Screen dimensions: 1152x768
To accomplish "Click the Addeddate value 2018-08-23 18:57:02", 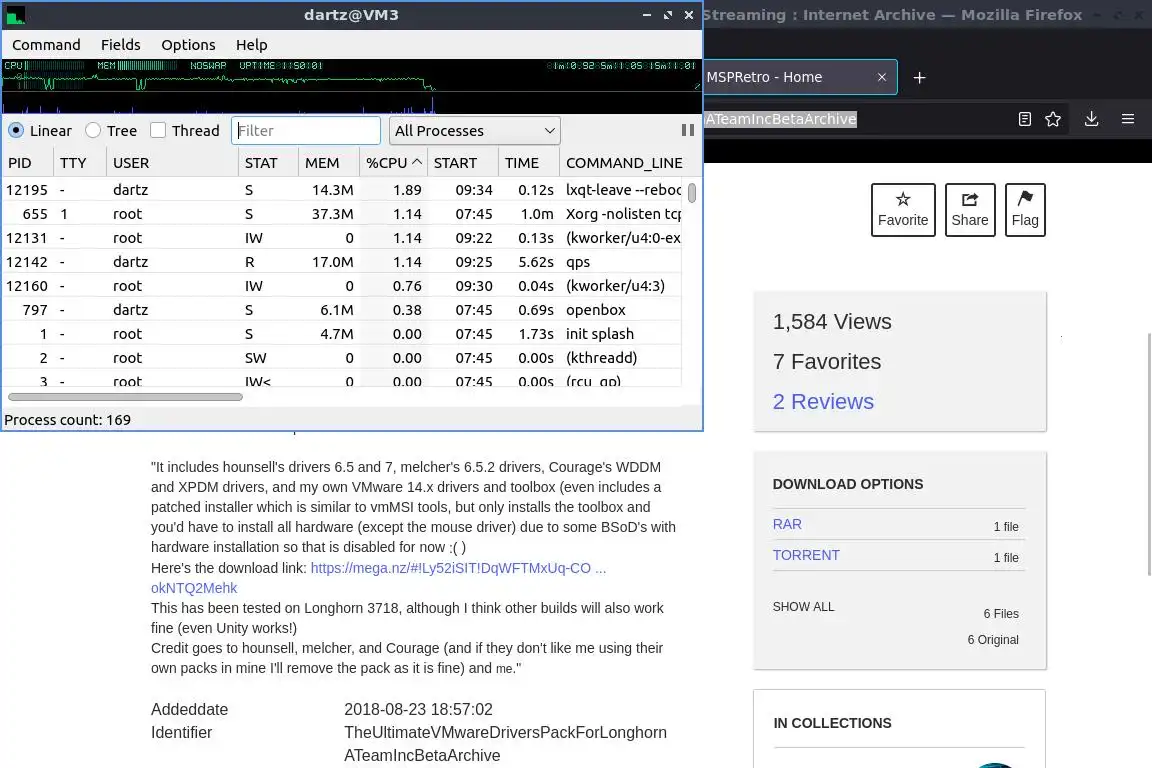I will coord(418,709).
